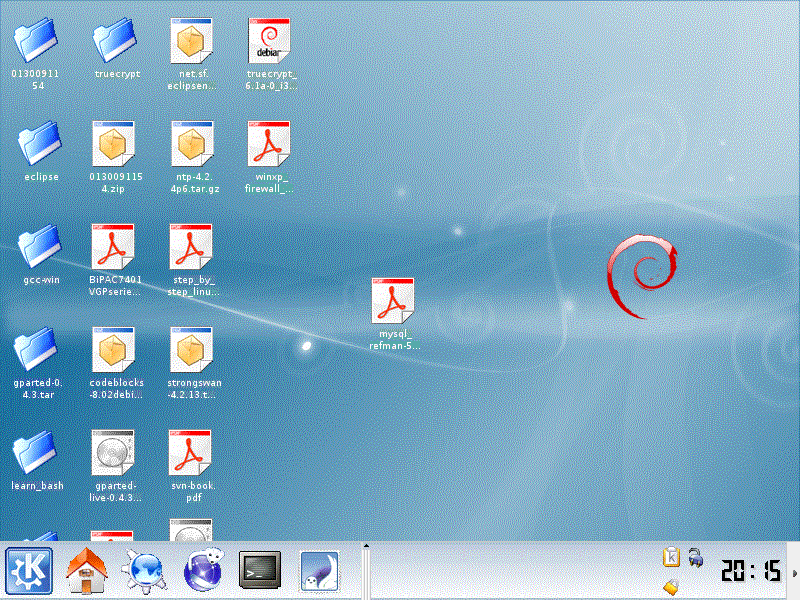Select the BiPAC7401VGP PDF document

pyautogui.click(x=113, y=247)
